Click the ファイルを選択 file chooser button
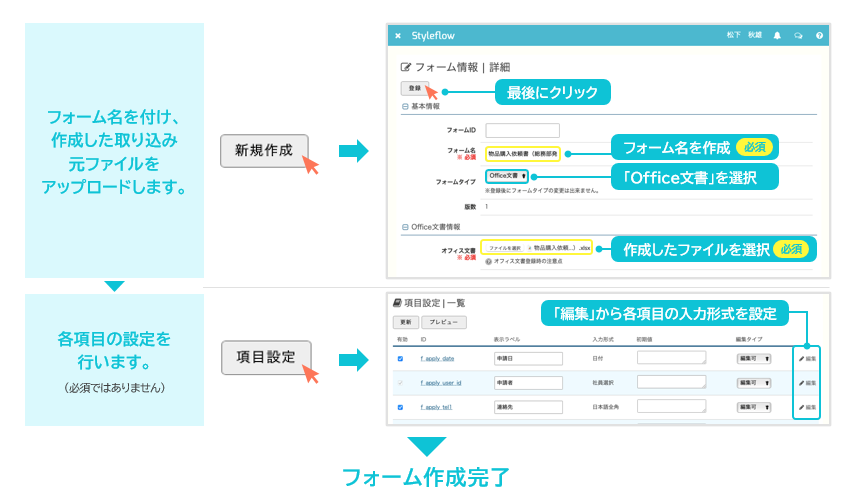 tap(504, 248)
